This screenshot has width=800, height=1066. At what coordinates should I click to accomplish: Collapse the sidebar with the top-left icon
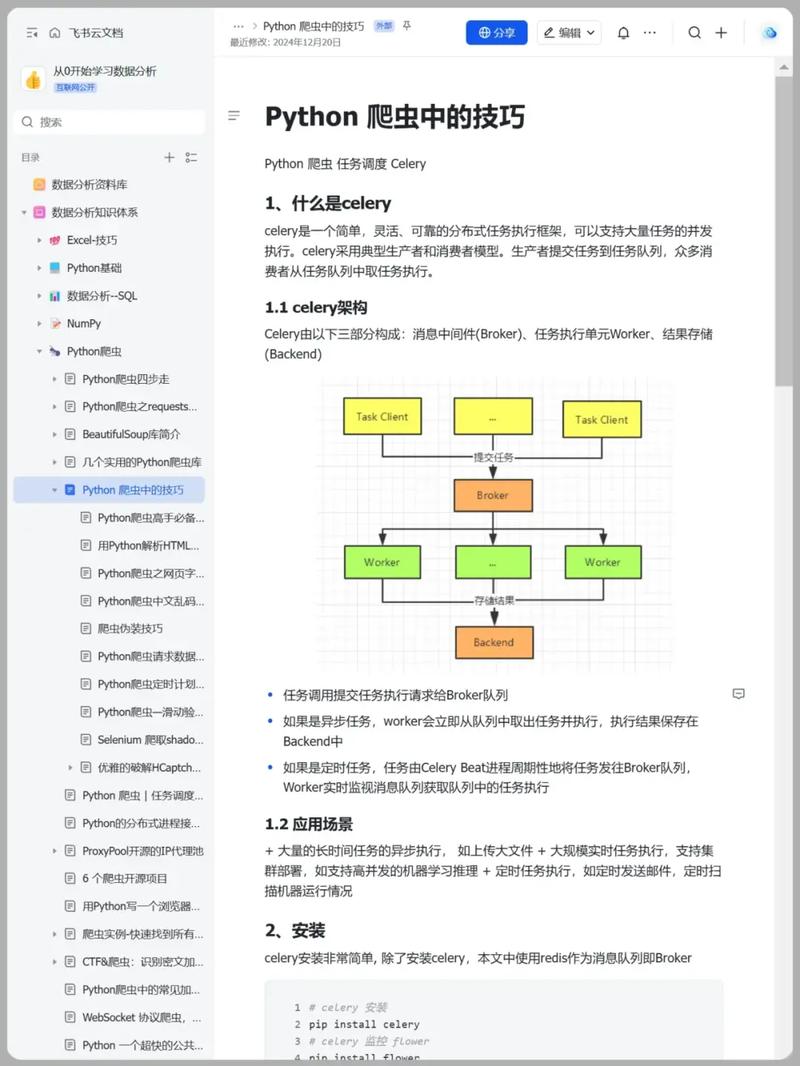click(x=31, y=31)
